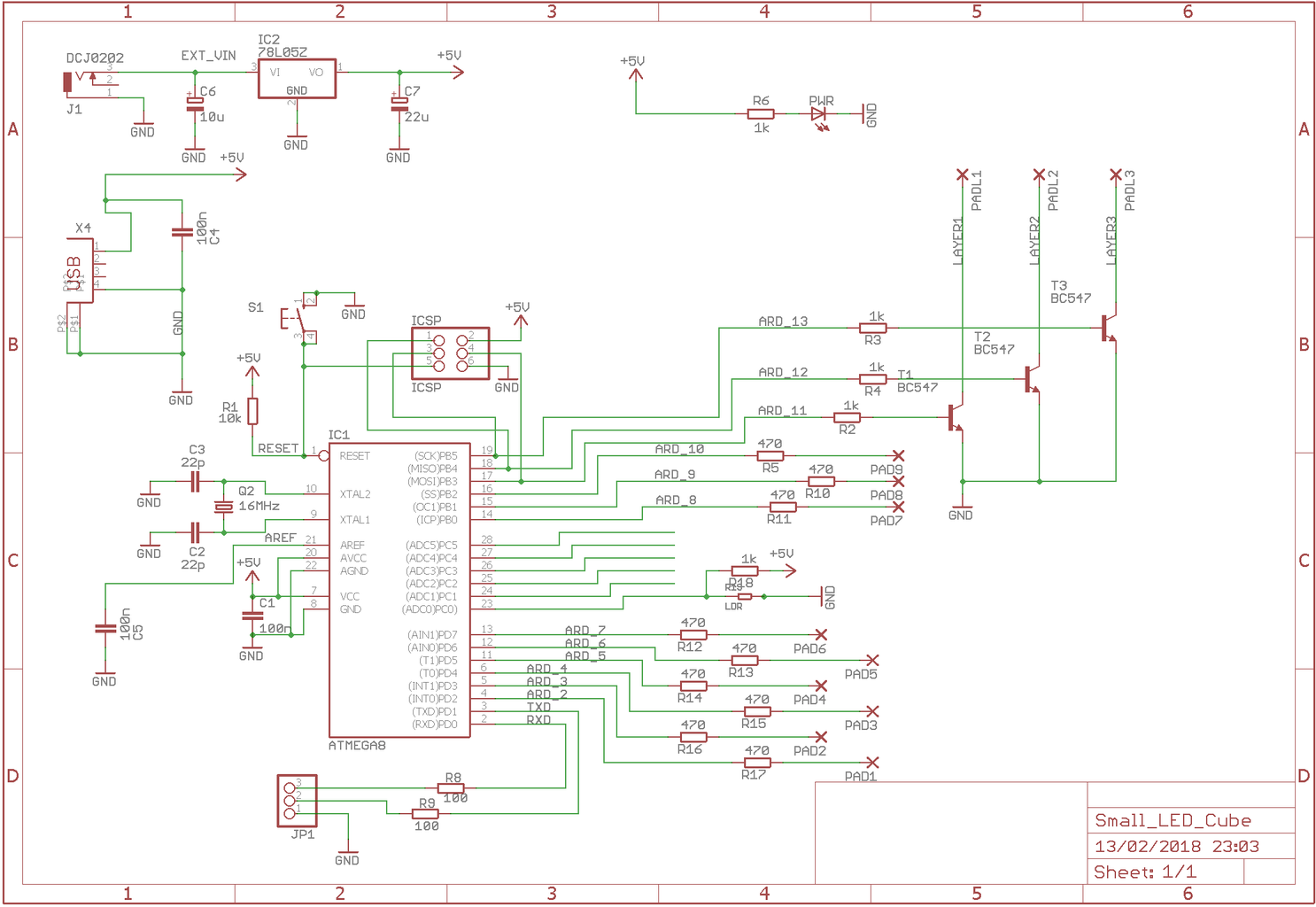The width and height of the screenshot is (1316, 907).
Task: Click the PAD6 connection cross marker
Action: [x=822, y=634]
